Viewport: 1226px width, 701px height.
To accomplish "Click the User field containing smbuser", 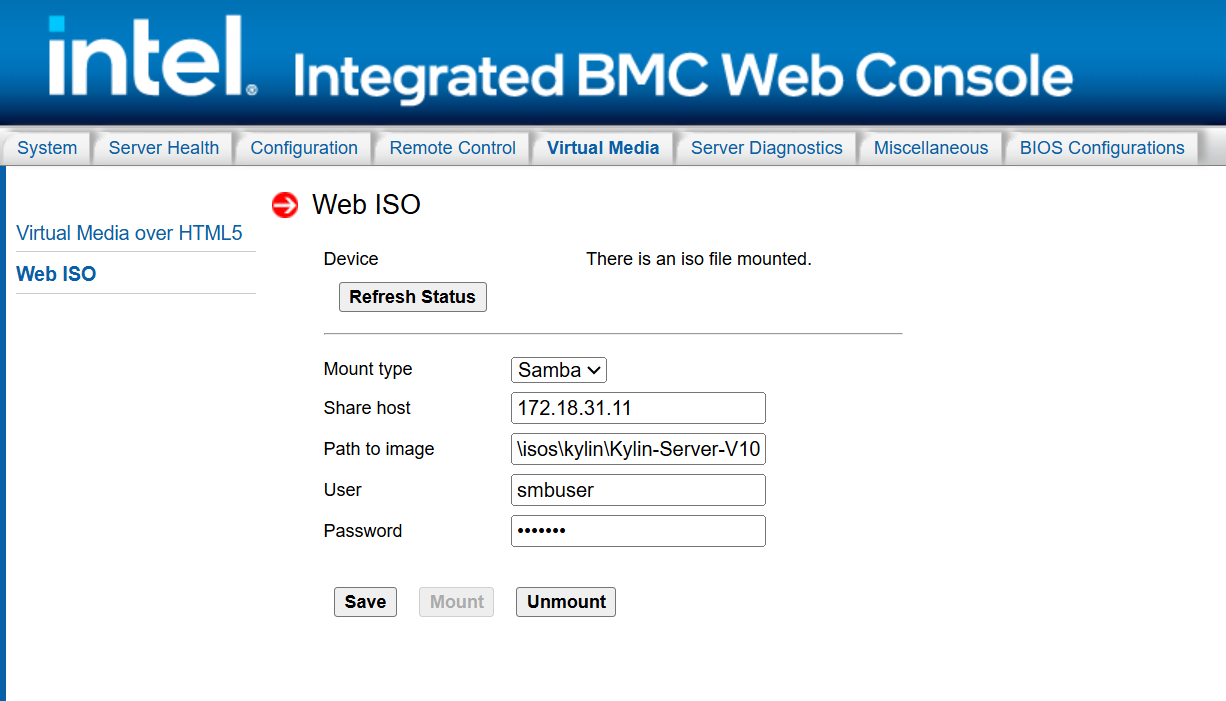I will 638,490.
